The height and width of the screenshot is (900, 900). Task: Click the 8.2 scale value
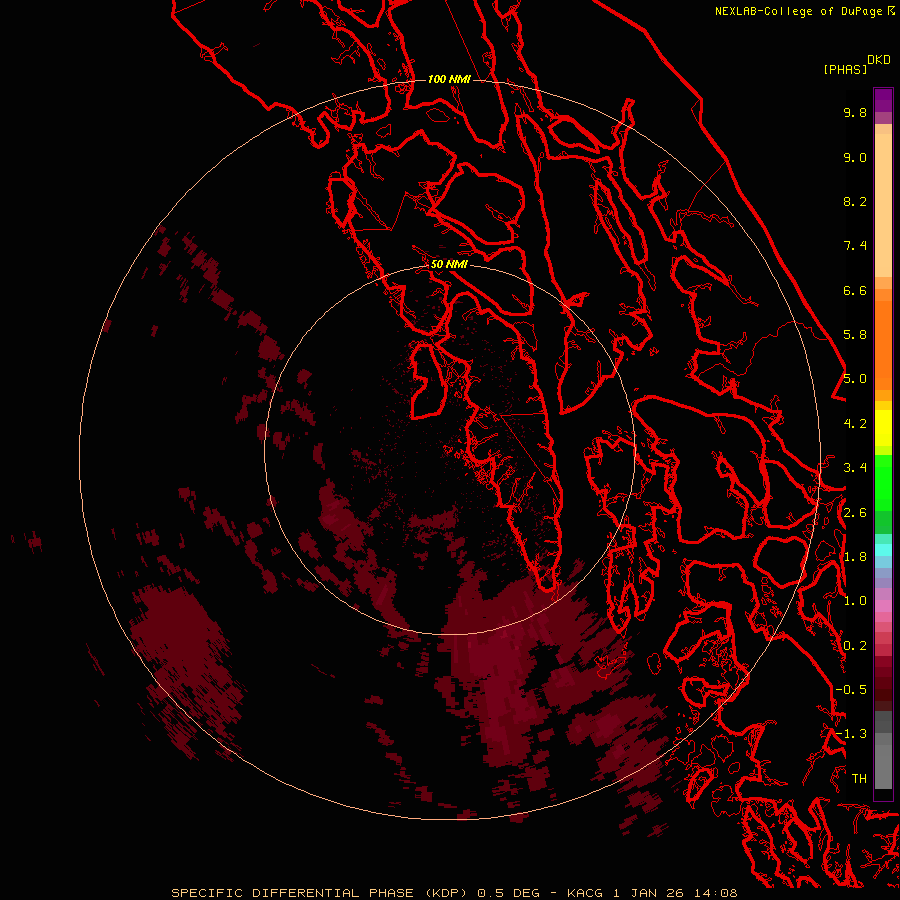(x=855, y=201)
